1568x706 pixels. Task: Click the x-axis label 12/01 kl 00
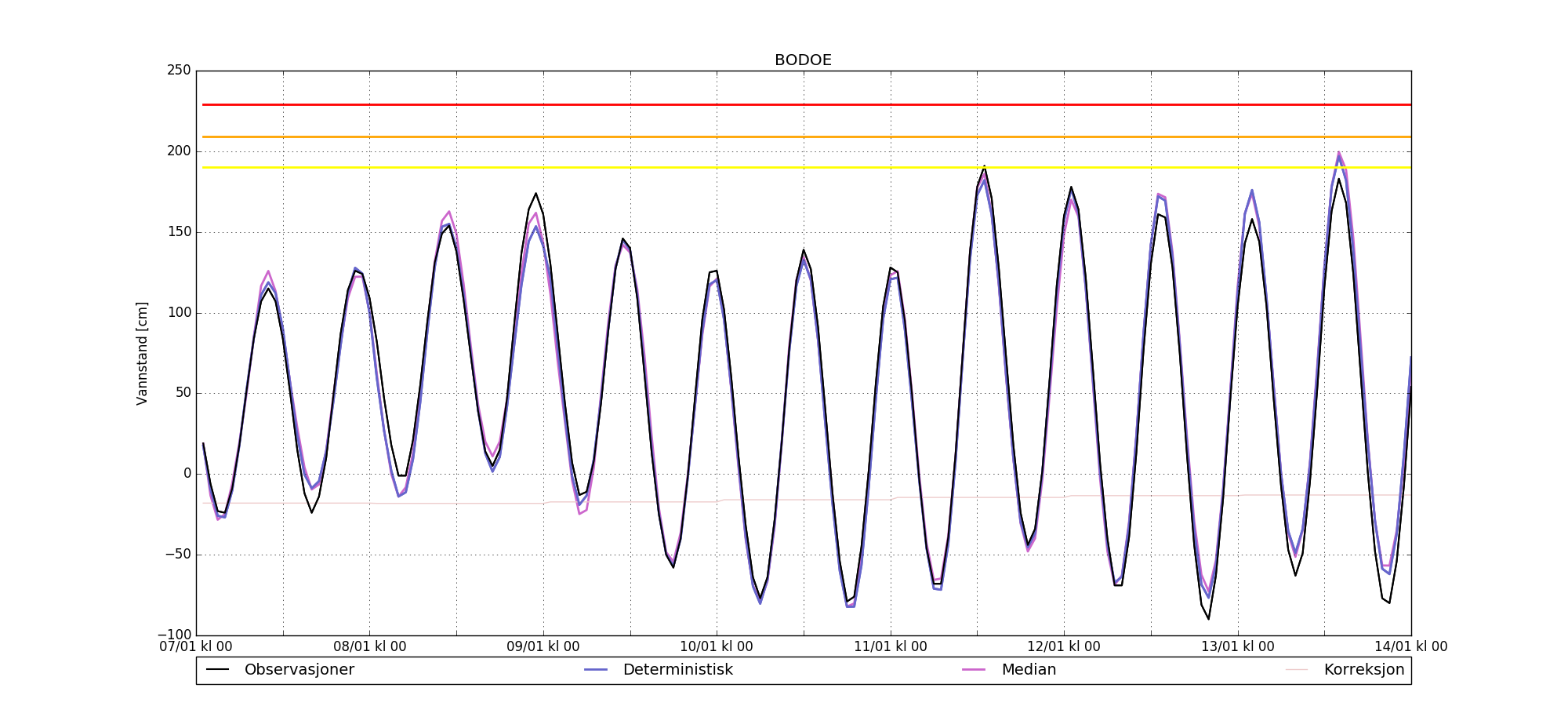pos(1064,647)
